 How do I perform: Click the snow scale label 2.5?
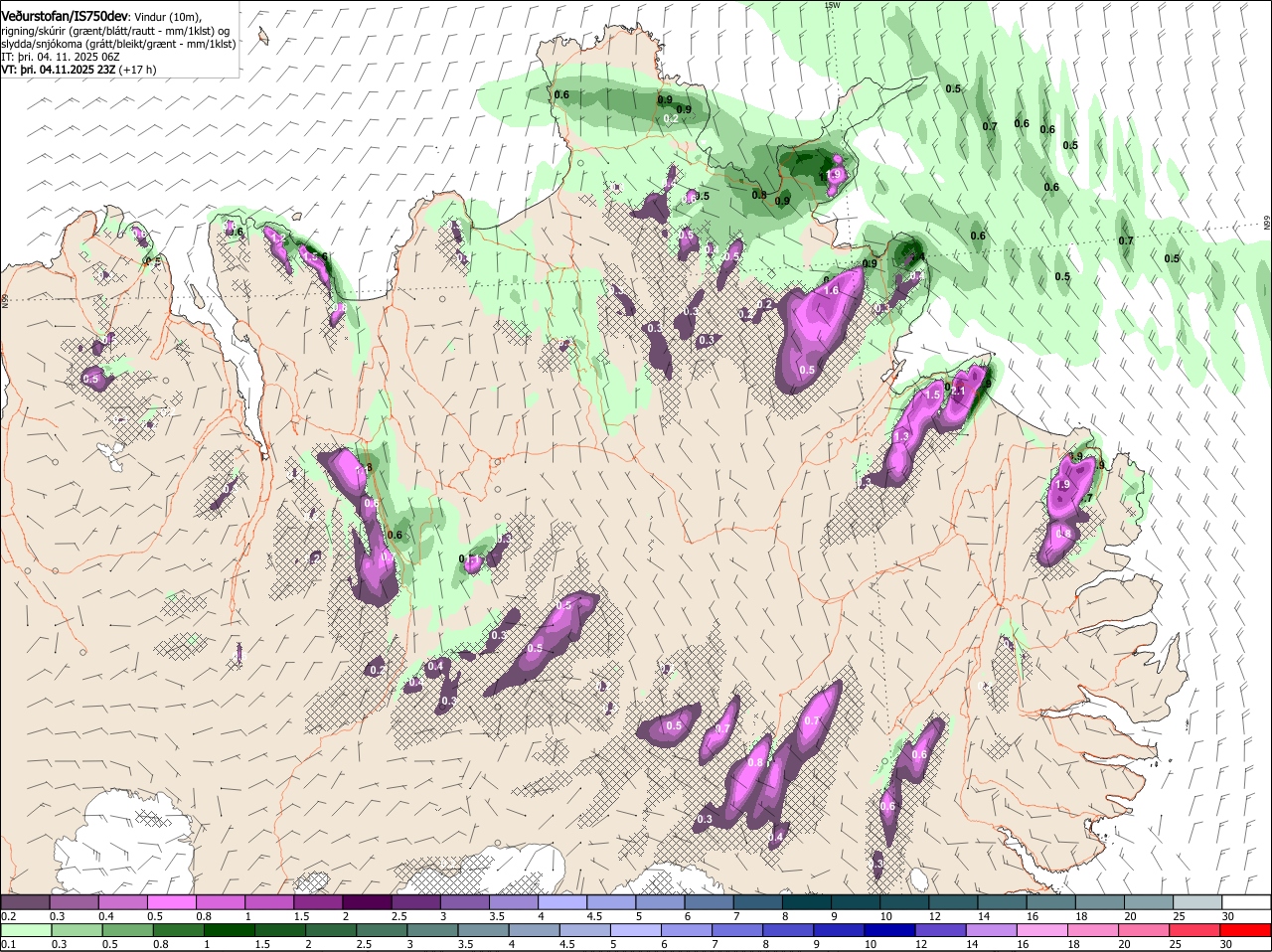398,915
